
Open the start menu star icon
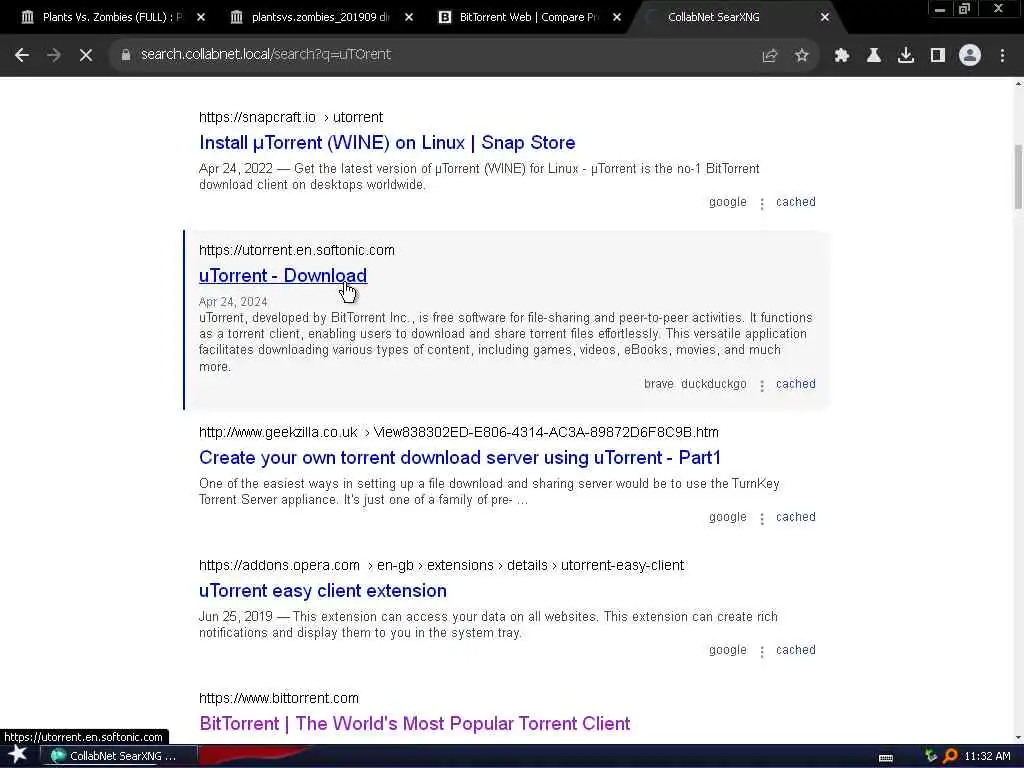coord(18,755)
